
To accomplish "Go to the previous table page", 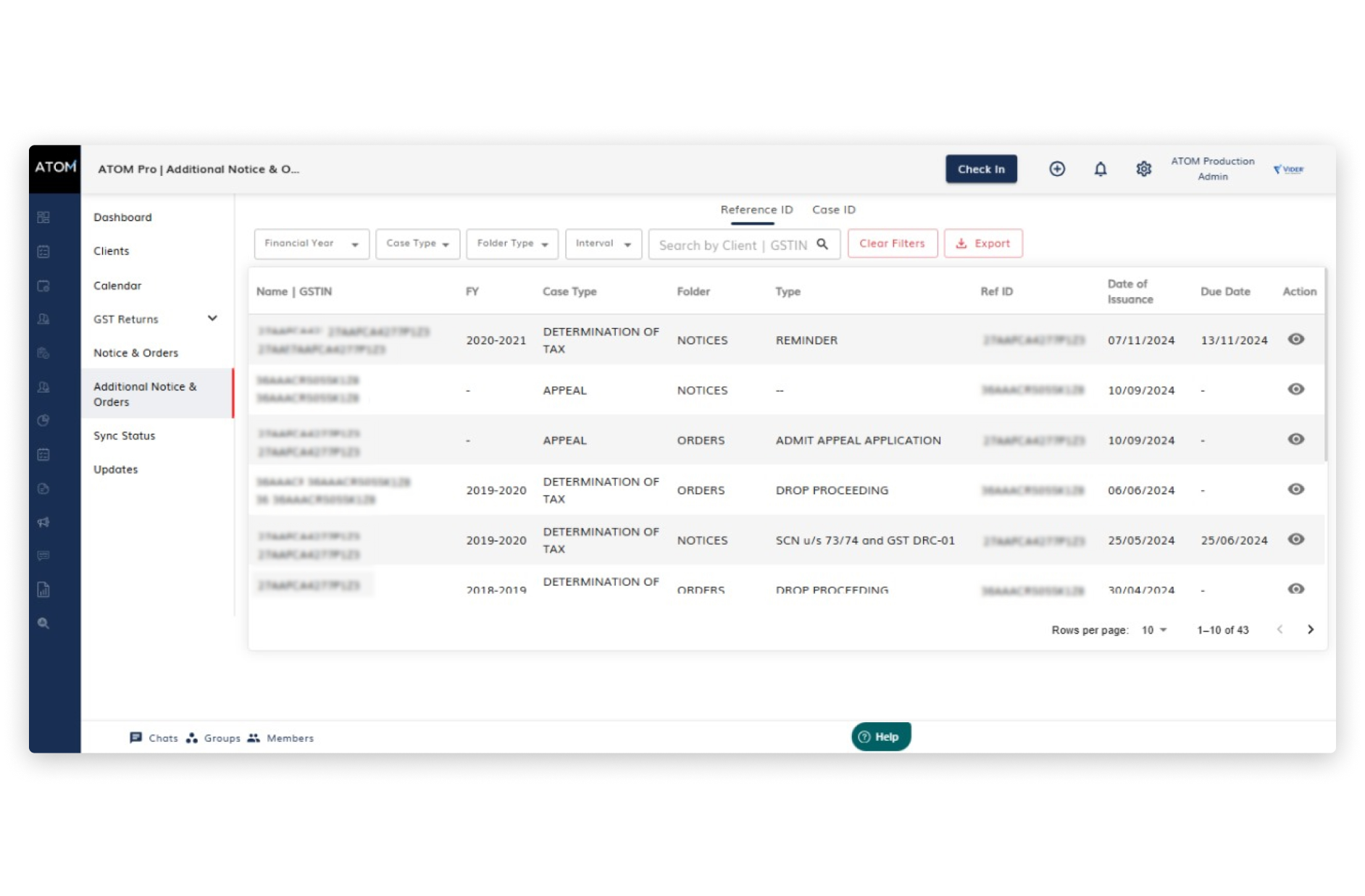I will (1280, 629).
